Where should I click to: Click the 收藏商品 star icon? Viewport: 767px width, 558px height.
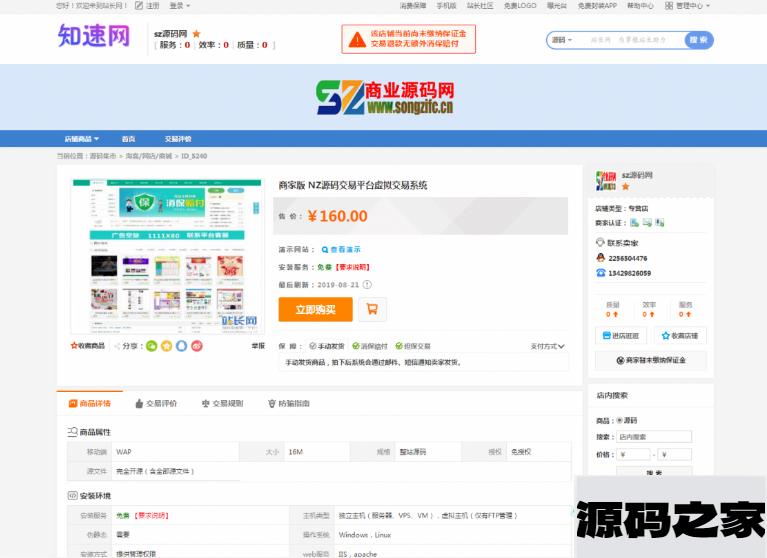pyautogui.click(x=74, y=346)
